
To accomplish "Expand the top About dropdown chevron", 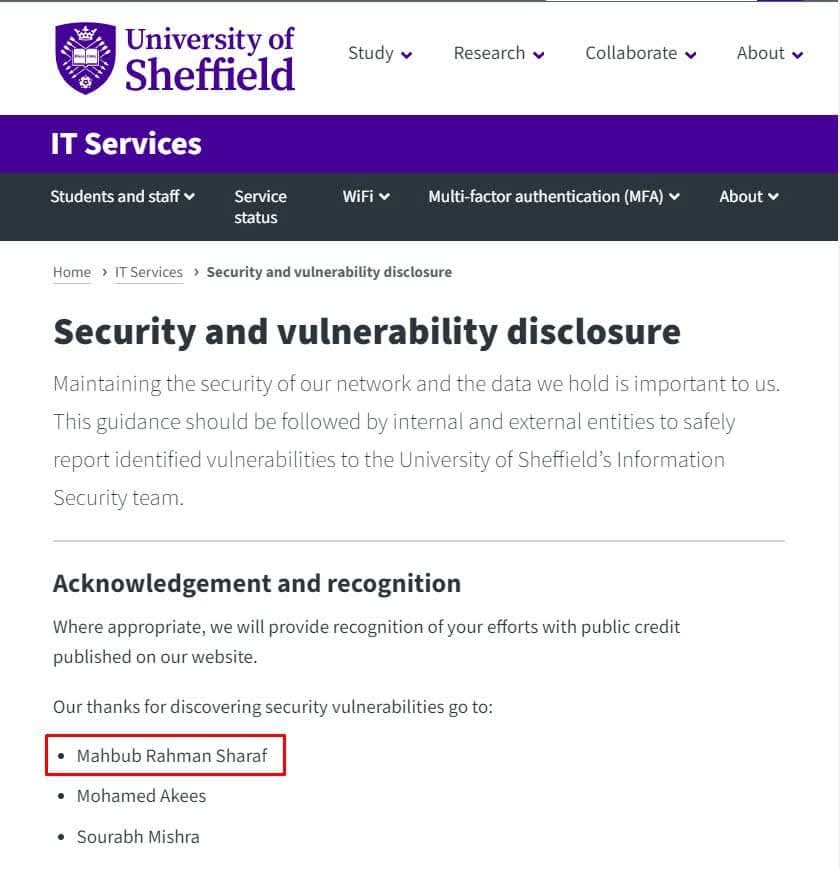I will pos(797,56).
